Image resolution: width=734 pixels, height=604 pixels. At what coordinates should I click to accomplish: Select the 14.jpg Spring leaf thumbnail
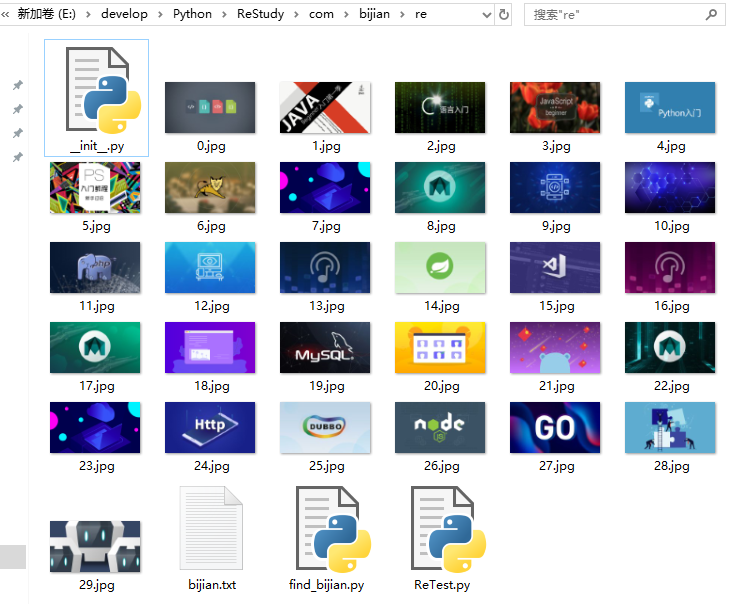click(440, 267)
